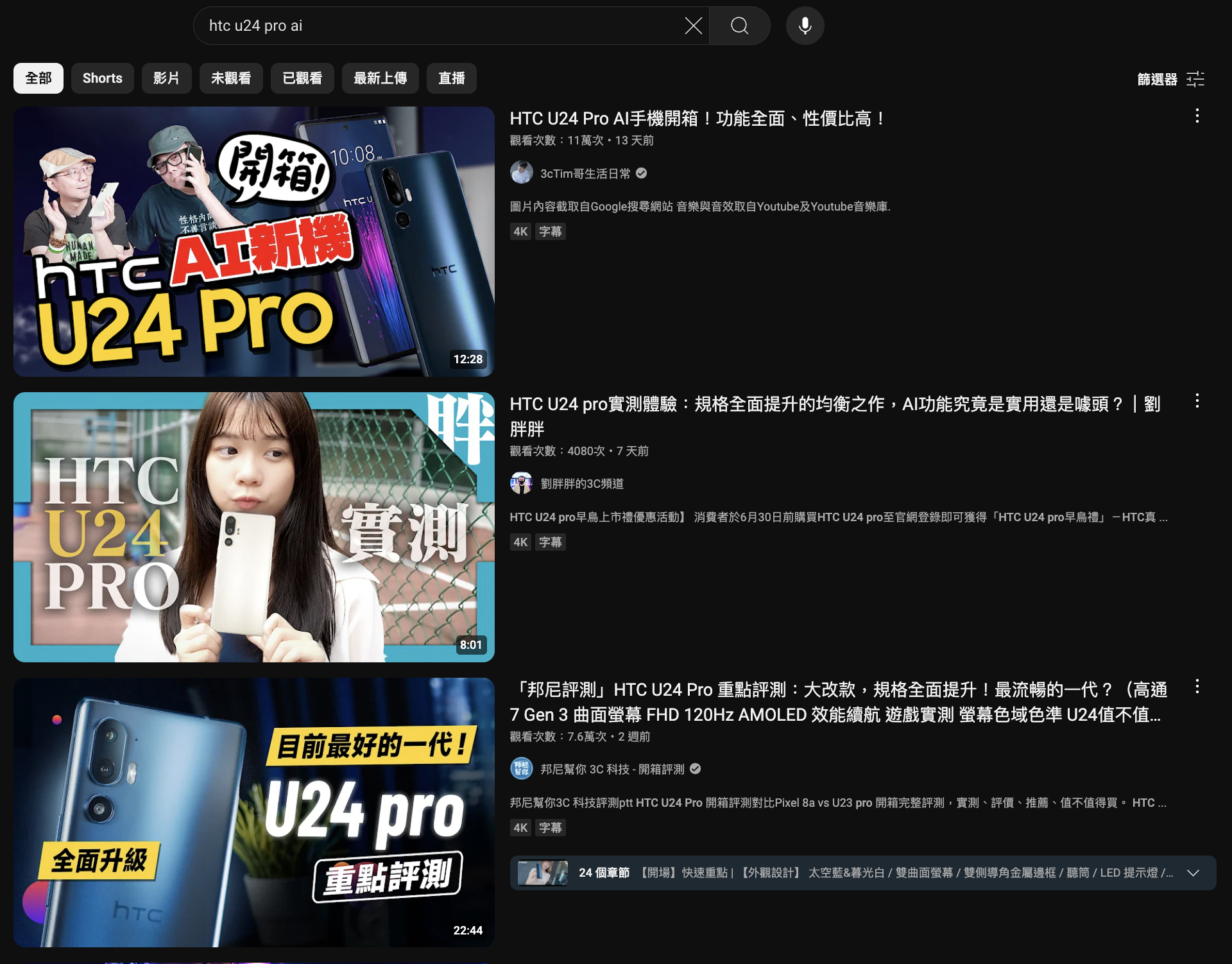Select the 影片 filter chip

[167, 78]
